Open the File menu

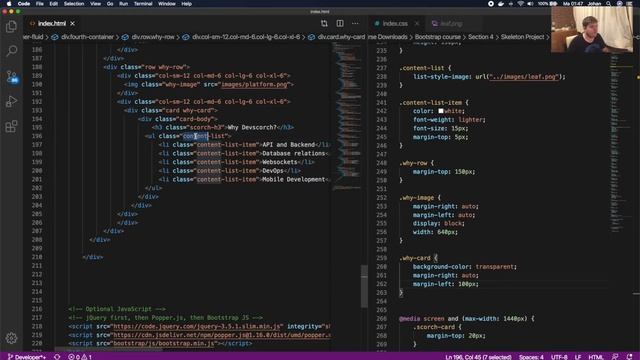[x=40, y=4]
